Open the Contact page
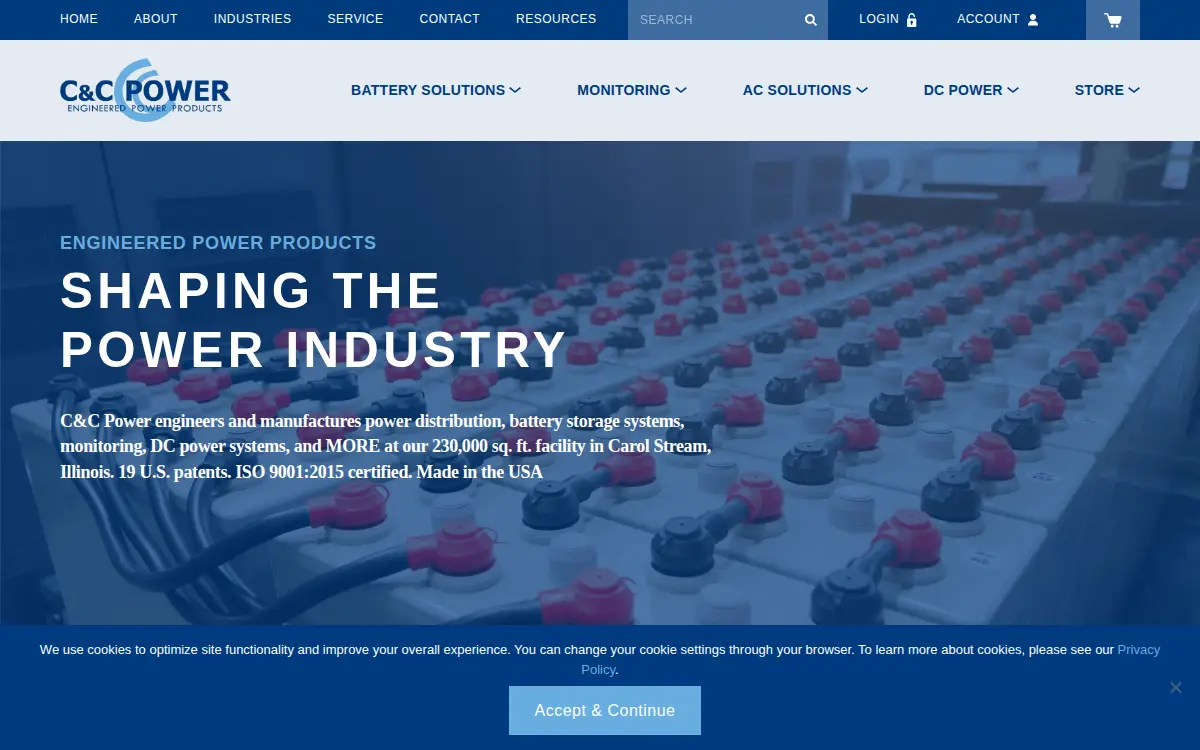 tap(450, 19)
